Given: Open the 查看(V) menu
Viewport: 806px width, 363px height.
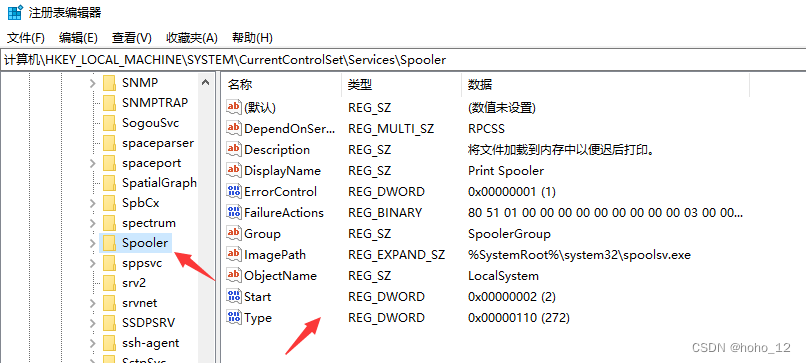Looking at the screenshot, I should (x=132, y=38).
